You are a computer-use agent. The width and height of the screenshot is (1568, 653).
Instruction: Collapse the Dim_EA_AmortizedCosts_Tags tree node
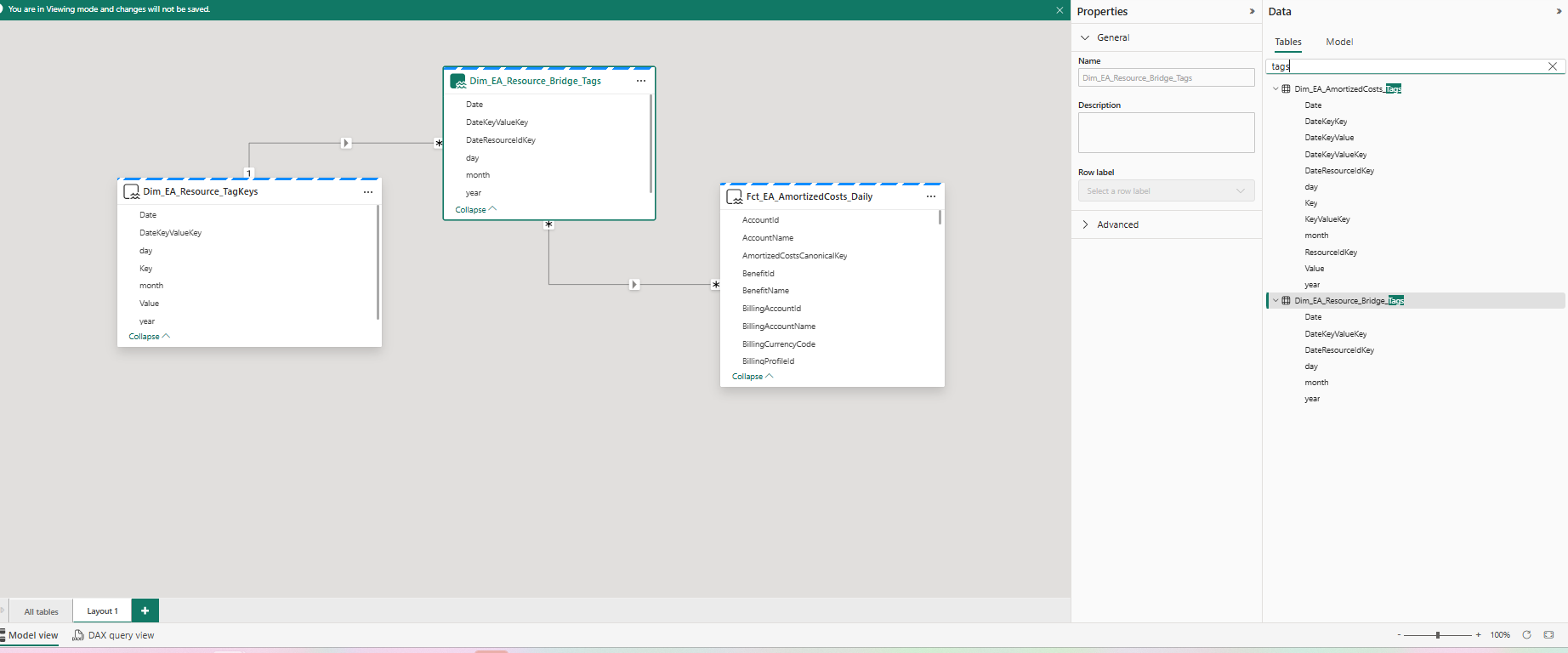pyautogui.click(x=1275, y=88)
